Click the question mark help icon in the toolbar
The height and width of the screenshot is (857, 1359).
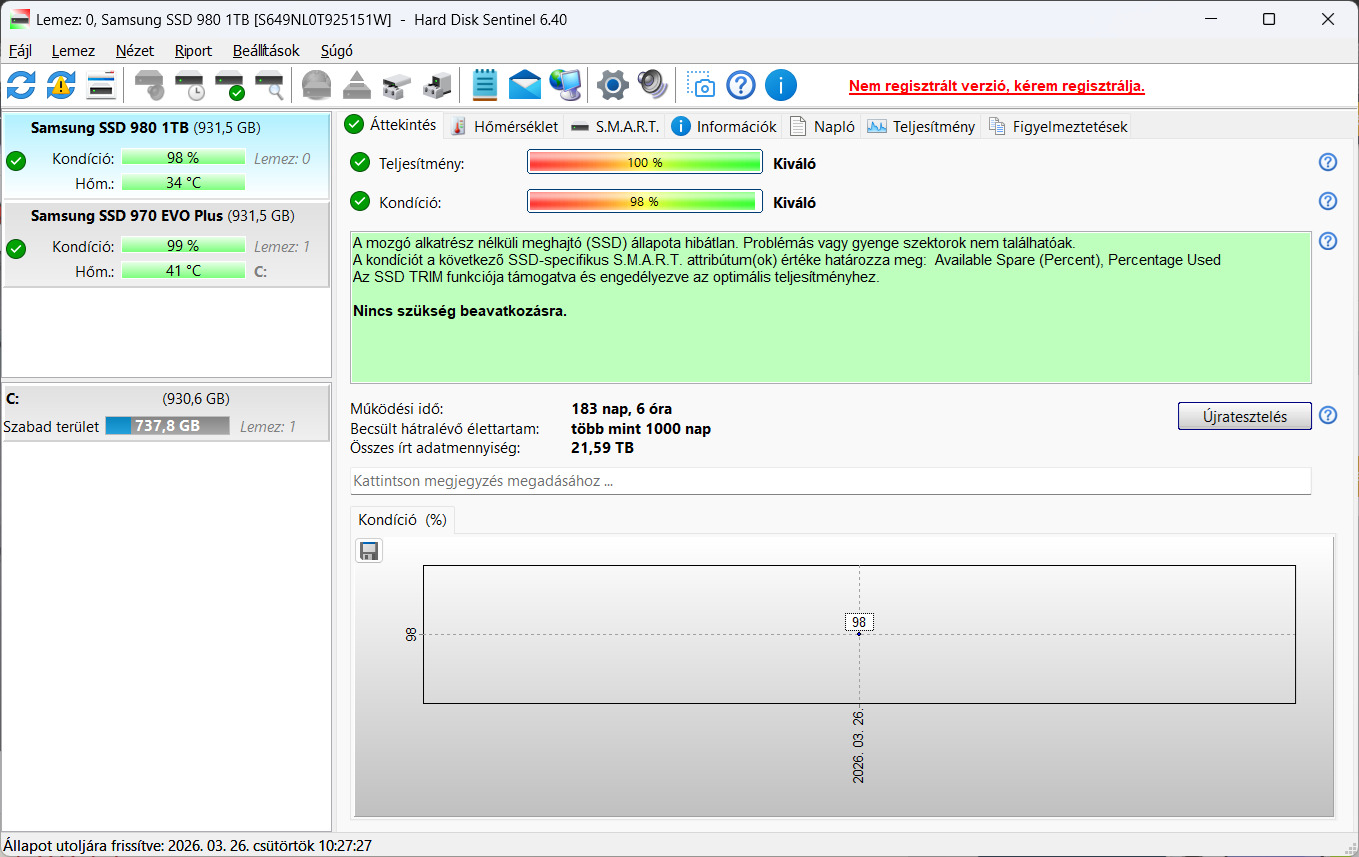[x=741, y=85]
